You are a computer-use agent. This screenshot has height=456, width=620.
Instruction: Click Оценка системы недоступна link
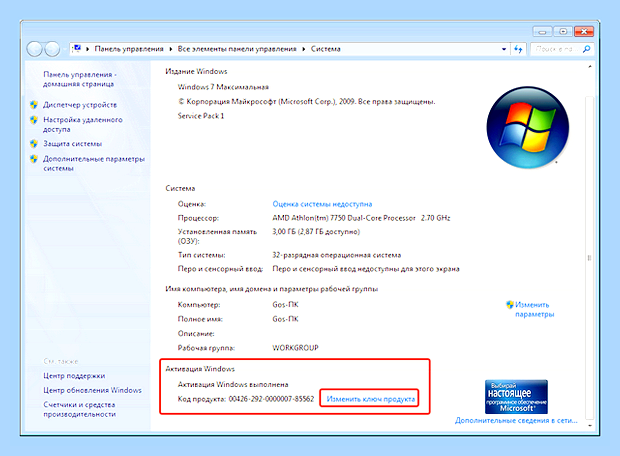[x=322, y=204]
